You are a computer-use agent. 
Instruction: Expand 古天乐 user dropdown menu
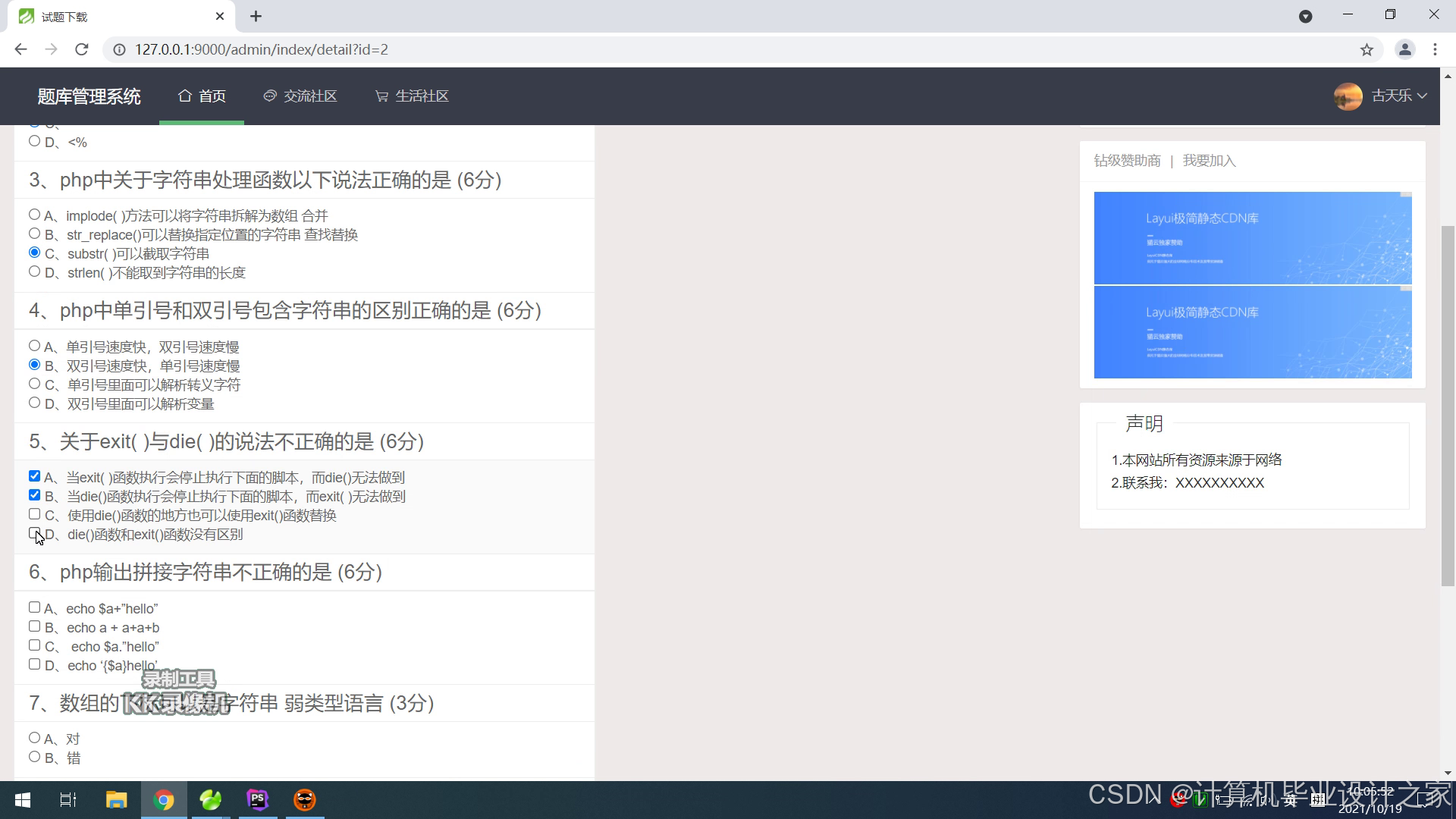pyautogui.click(x=1392, y=96)
